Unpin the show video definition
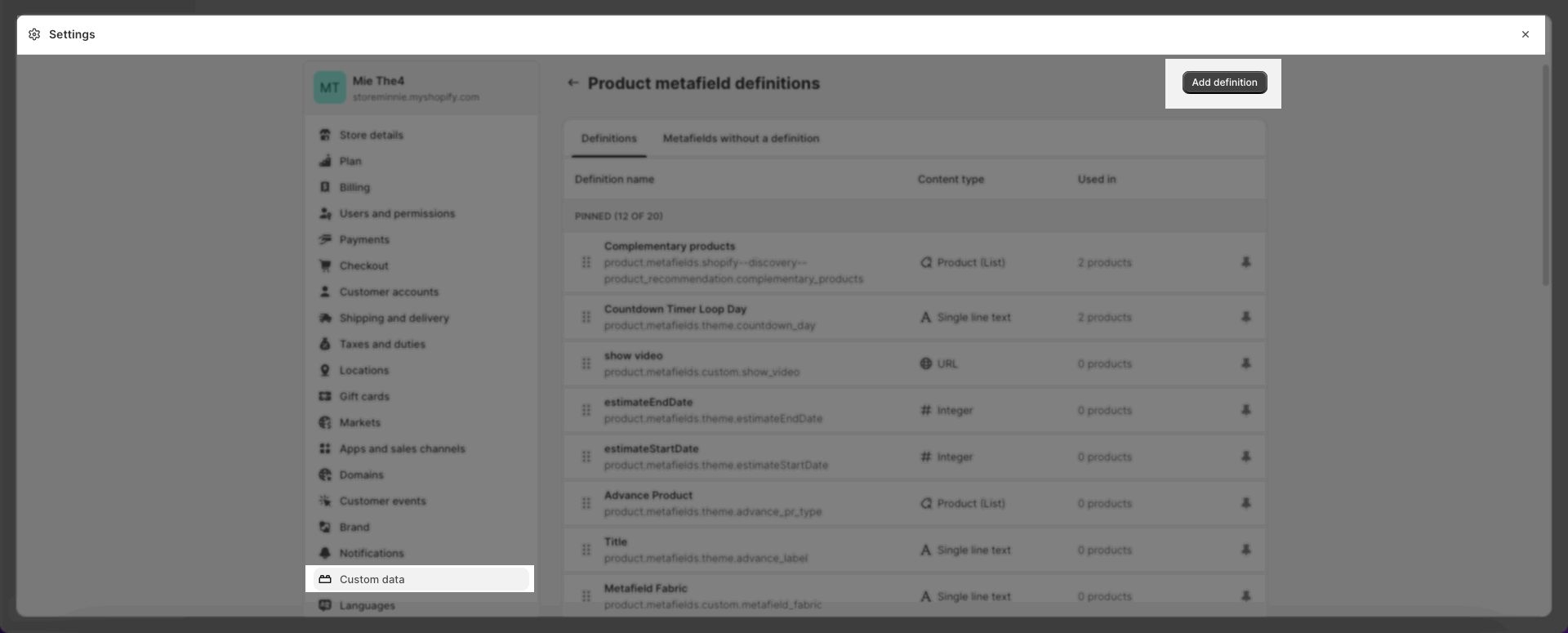1568x633 pixels. [1246, 363]
